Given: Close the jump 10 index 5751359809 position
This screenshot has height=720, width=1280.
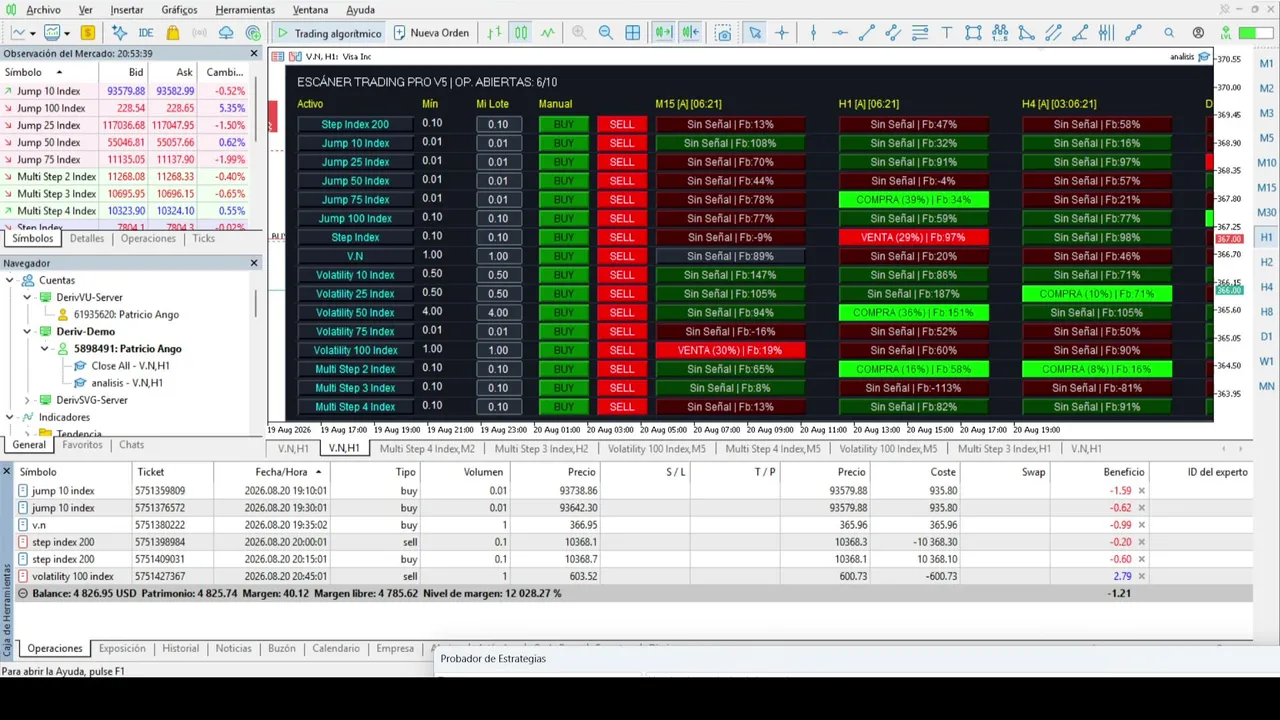Looking at the screenshot, I should (1141, 491).
